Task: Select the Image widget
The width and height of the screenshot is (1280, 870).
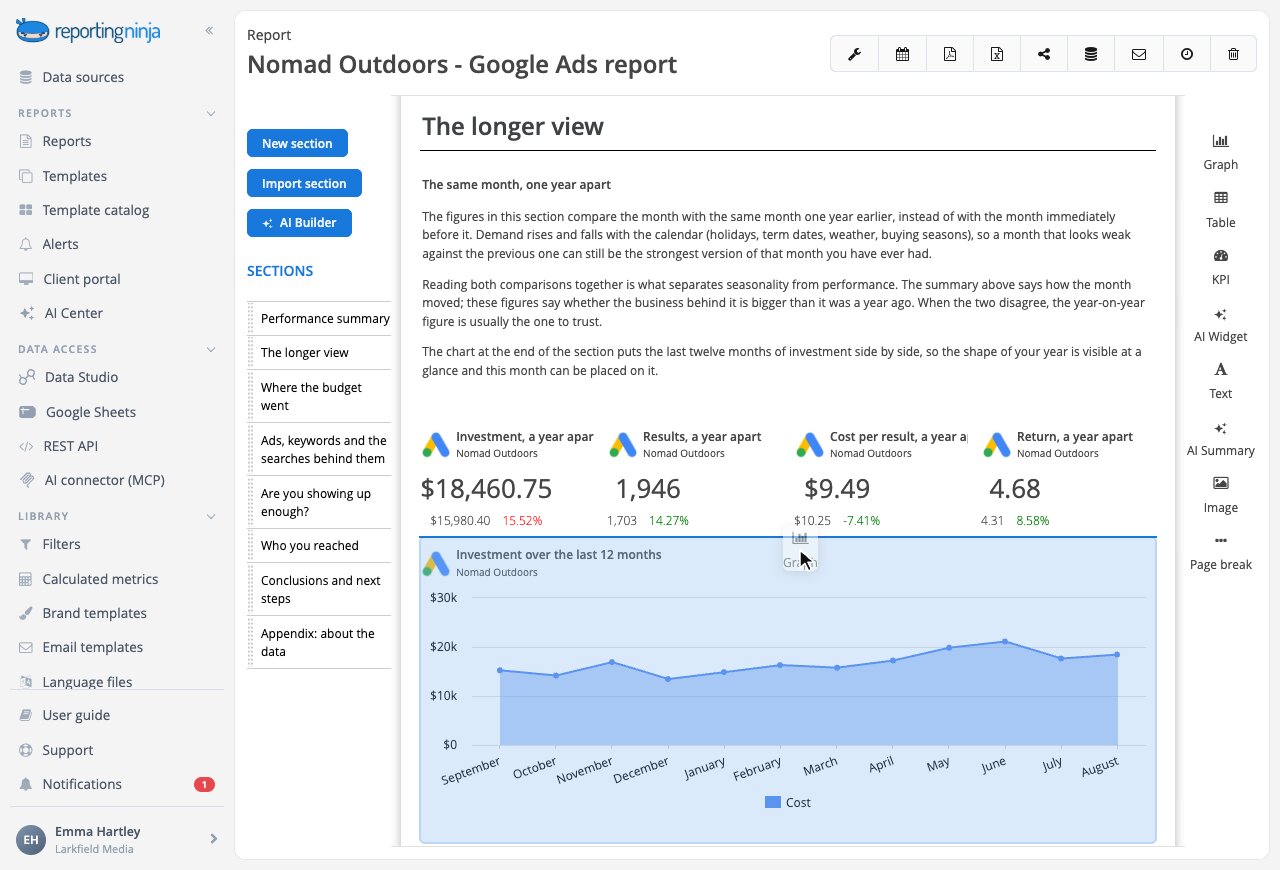Action: [x=1221, y=495]
